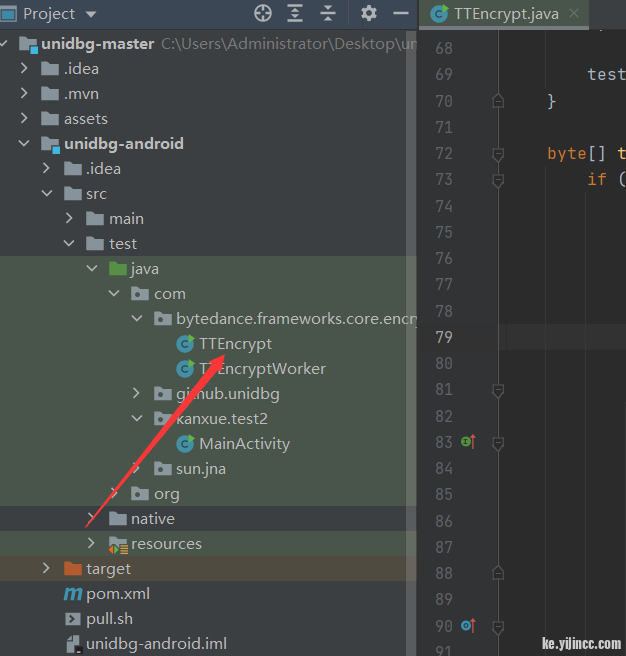Viewport: 626px width, 656px height.
Task: Click the shell icon beside pull.sh
Action: click(73, 619)
